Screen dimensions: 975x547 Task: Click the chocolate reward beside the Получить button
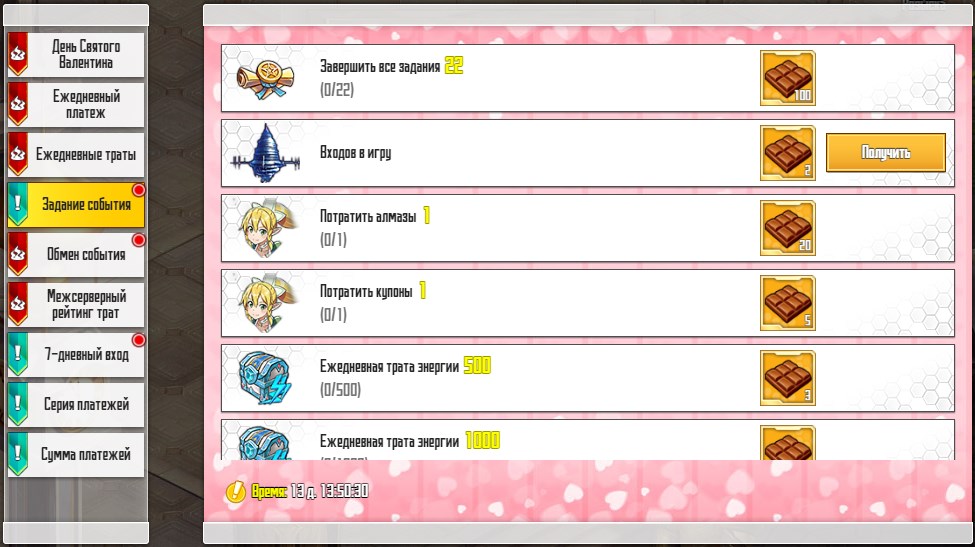coord(787,154)
